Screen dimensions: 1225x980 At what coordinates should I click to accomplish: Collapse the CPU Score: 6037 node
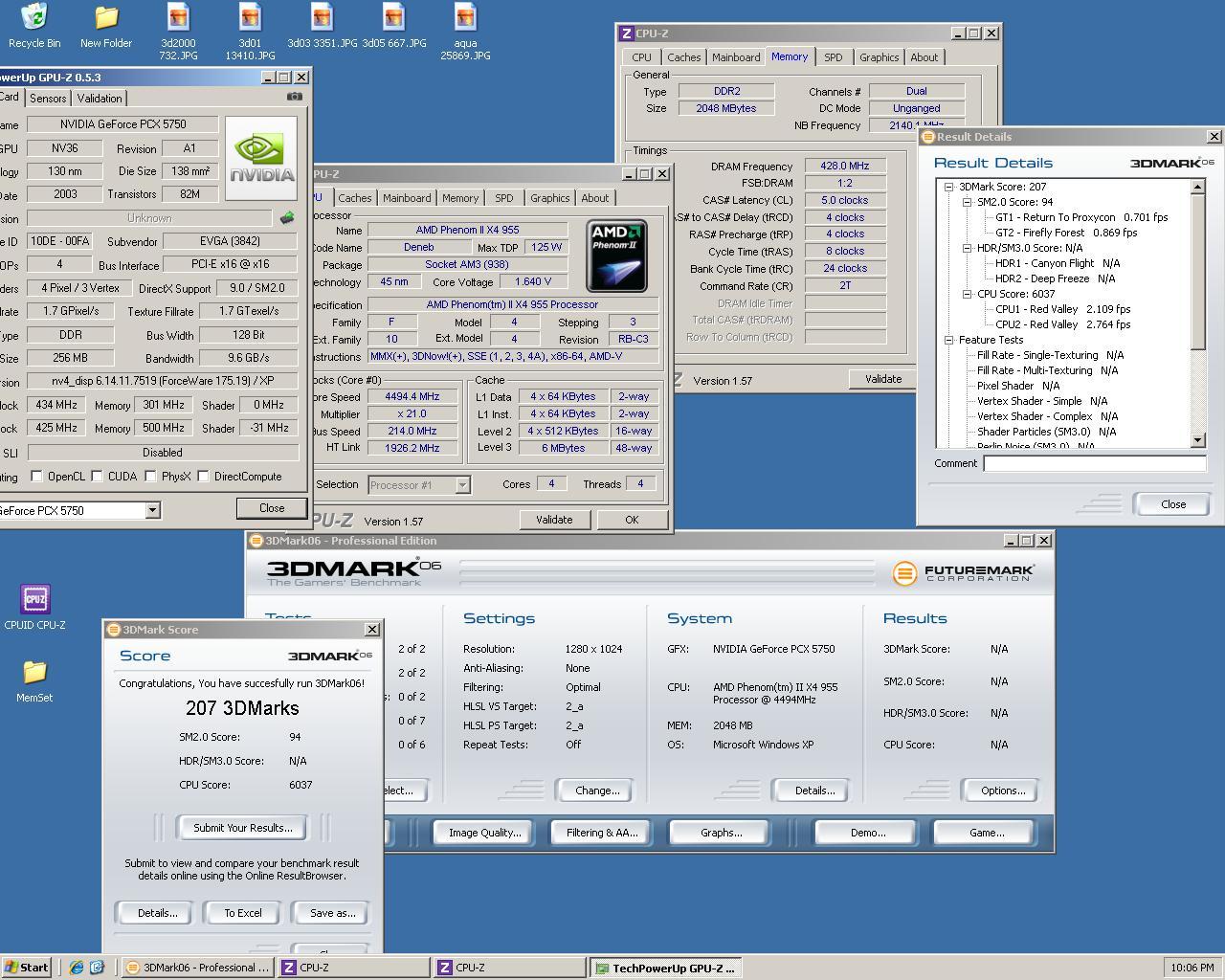967,294
